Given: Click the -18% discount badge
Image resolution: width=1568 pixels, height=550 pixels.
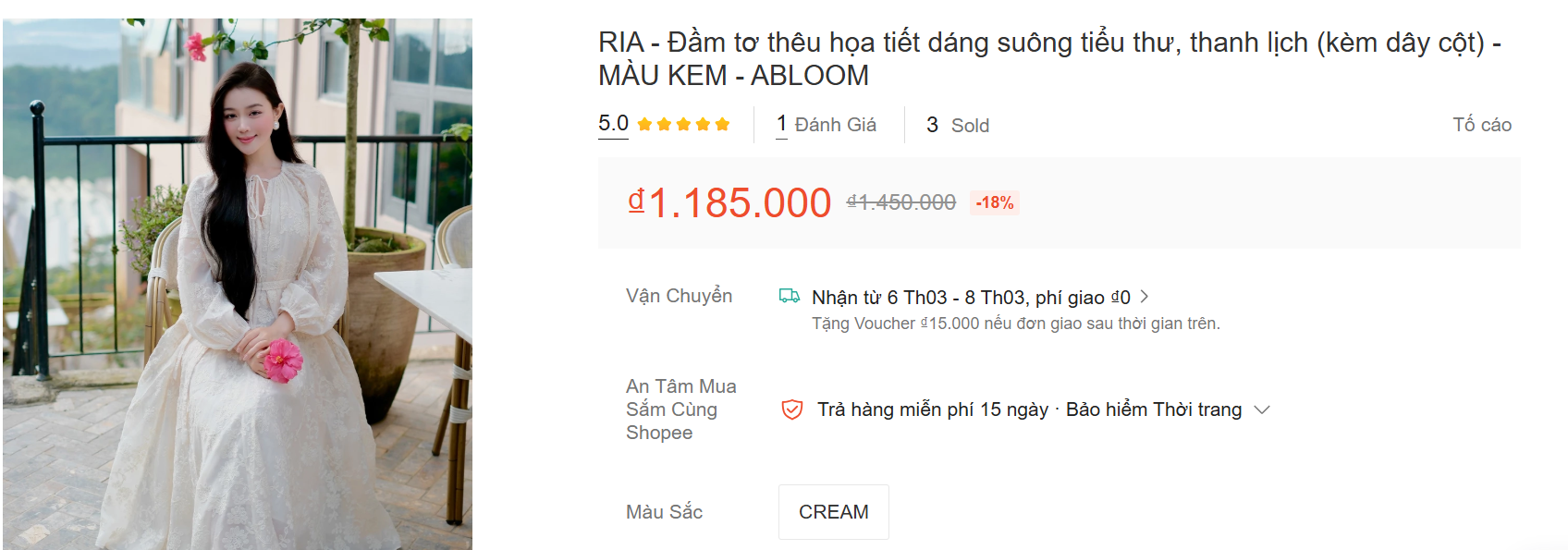Looking at the screenshot, I should pos(994,202).
